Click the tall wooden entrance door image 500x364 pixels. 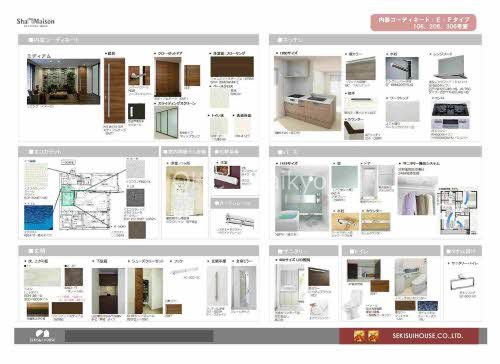click(114, 91)
